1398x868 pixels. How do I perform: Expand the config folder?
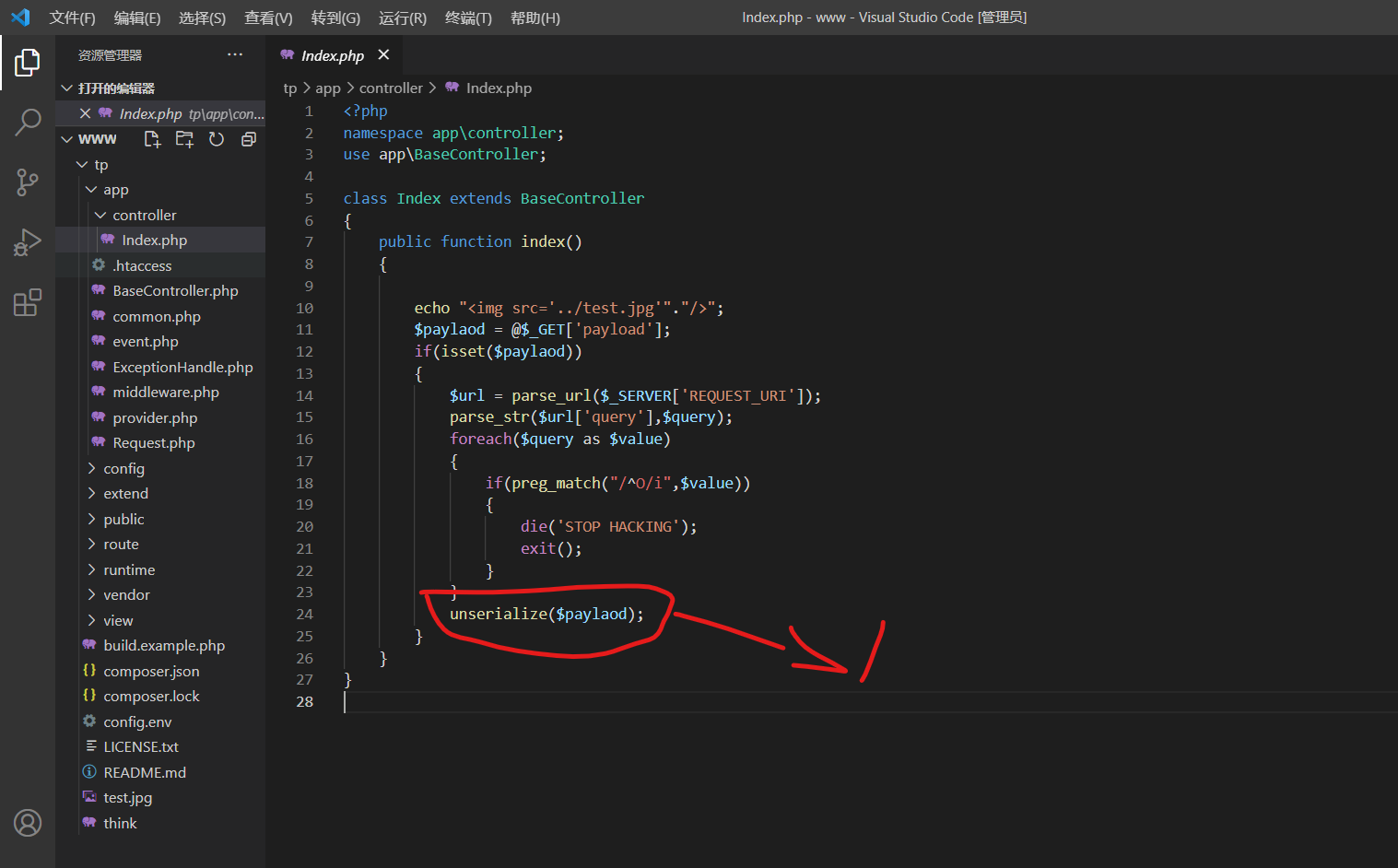tap(123, 468)
